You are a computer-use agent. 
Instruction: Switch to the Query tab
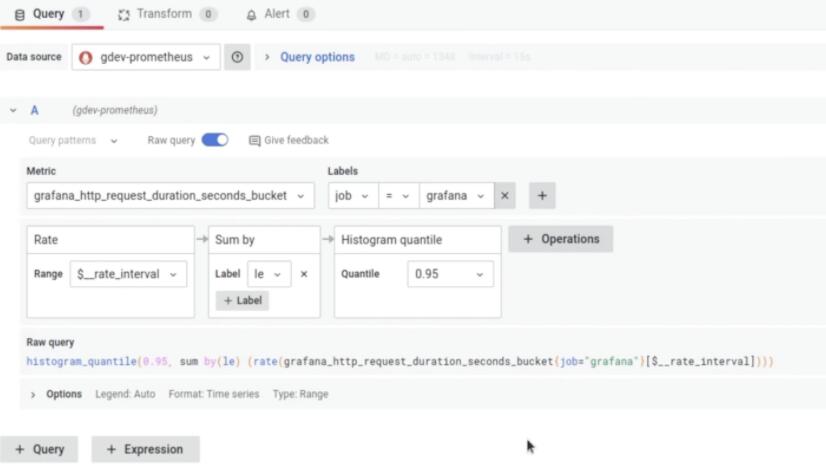51,14
